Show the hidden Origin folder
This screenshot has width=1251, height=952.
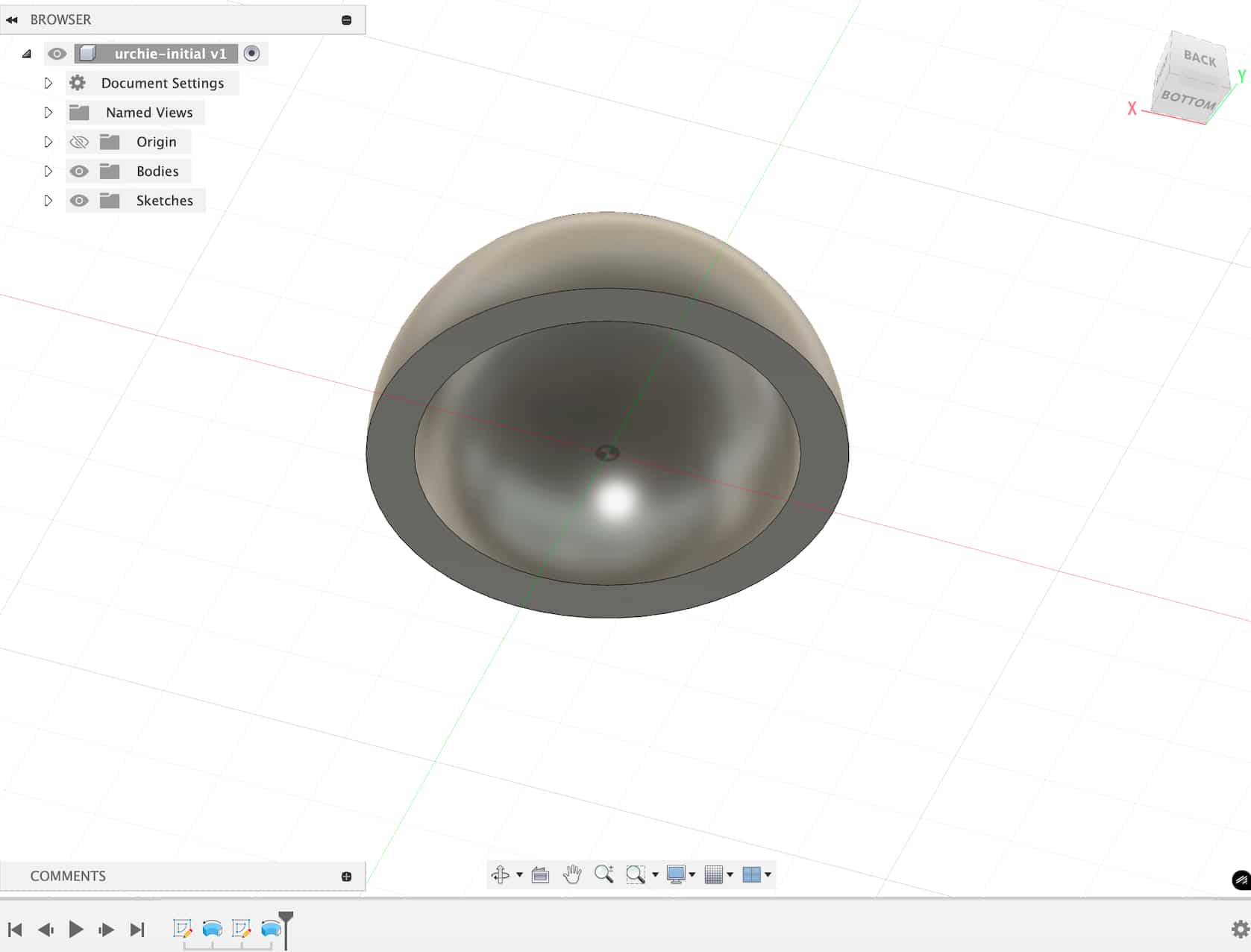click(x=79, y=142)
